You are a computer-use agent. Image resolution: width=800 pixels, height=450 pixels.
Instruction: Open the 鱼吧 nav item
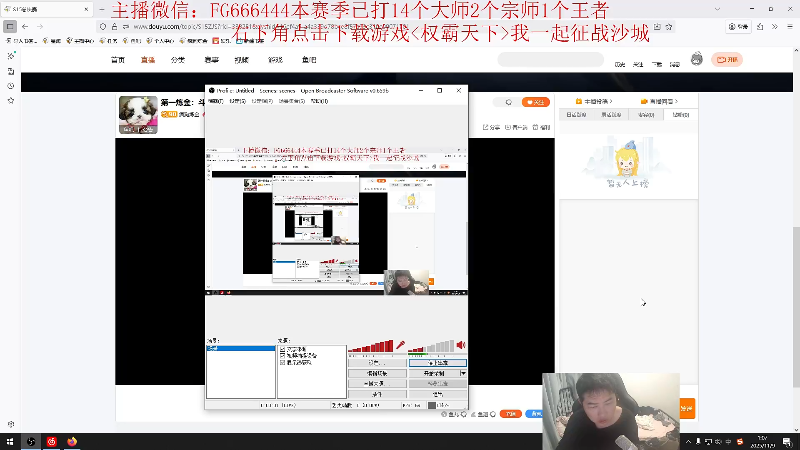pos(309,60)
